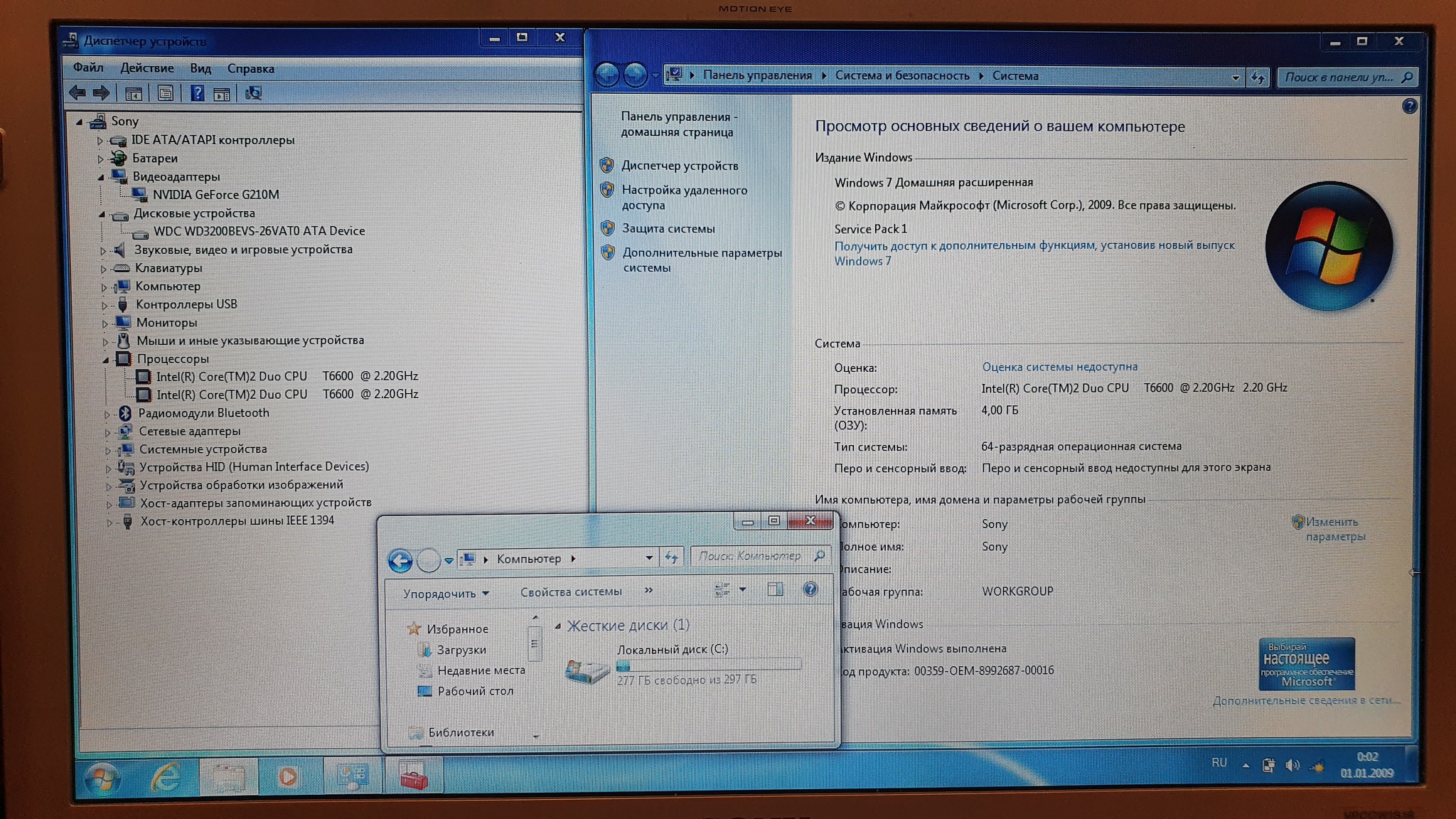Viewport: 1456px width, 819px height.
Task: Click the change view icon in Компьютер window
Action: coord(722,589)
